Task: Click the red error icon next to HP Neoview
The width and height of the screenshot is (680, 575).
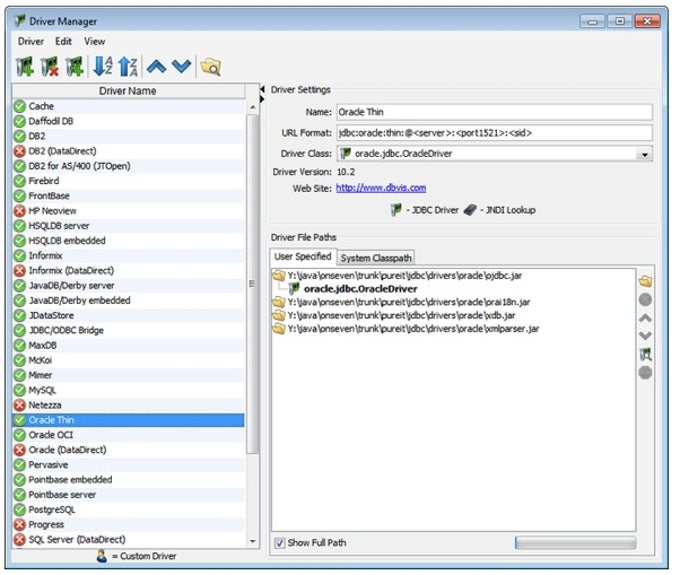Action: 20,211
